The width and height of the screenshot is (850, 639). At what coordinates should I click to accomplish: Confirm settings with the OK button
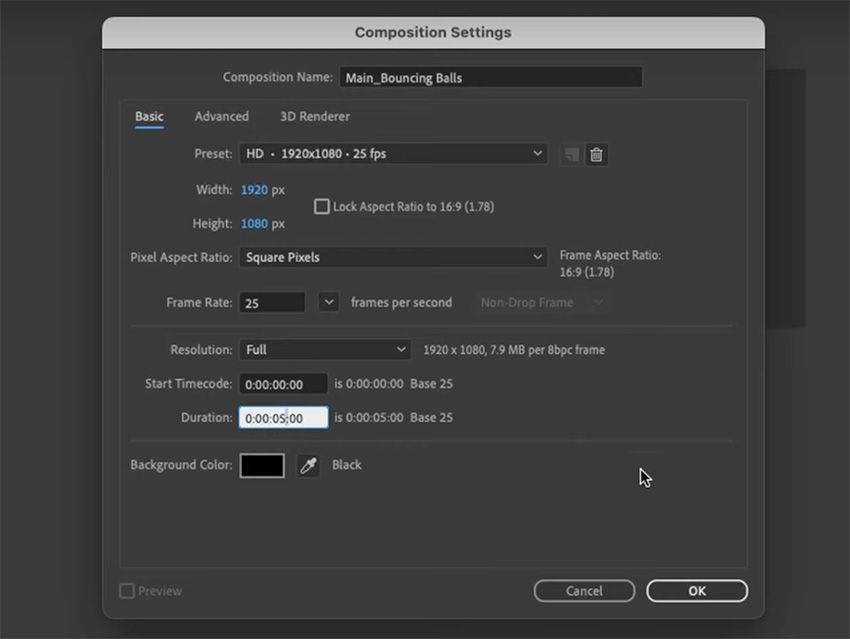pyautogui.click(x=697, y=590)
